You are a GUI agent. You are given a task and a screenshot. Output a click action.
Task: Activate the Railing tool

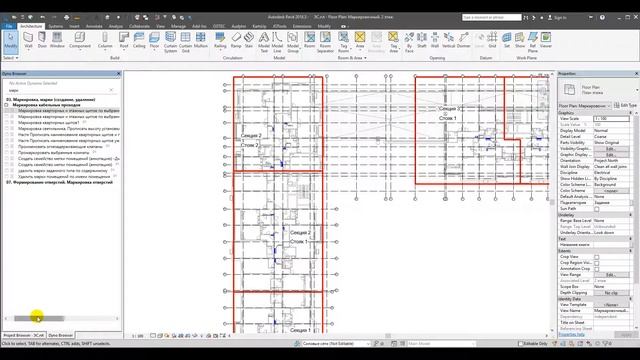[x=220, y=41]
